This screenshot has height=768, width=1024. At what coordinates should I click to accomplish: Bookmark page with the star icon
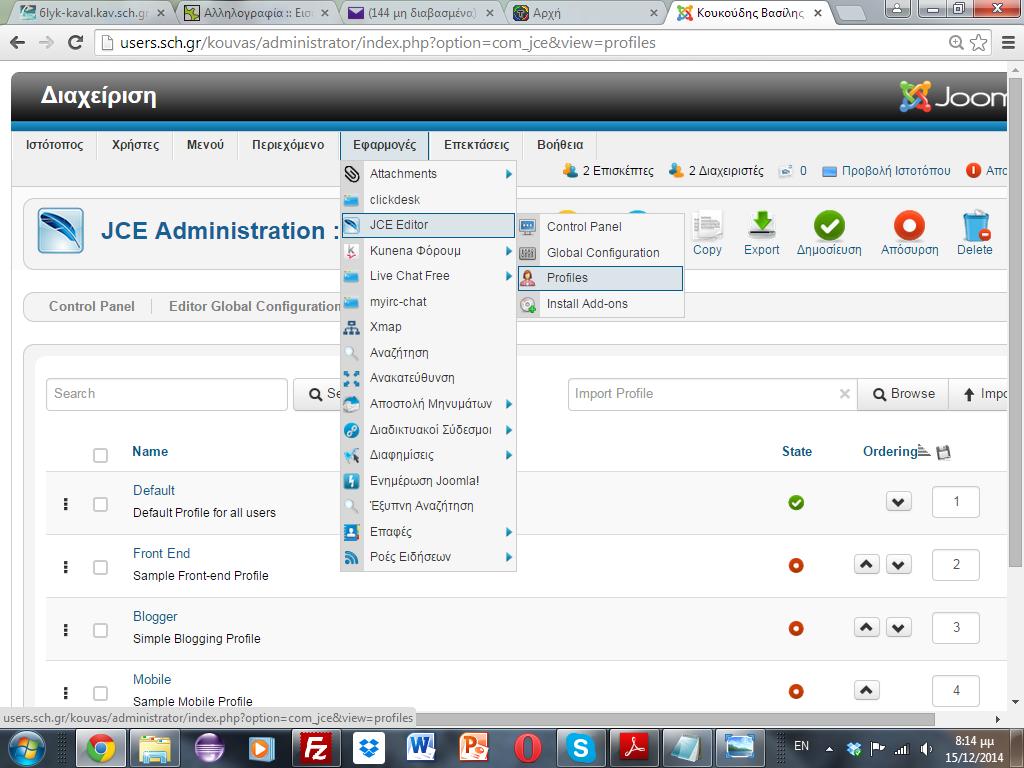click(978, 43)
